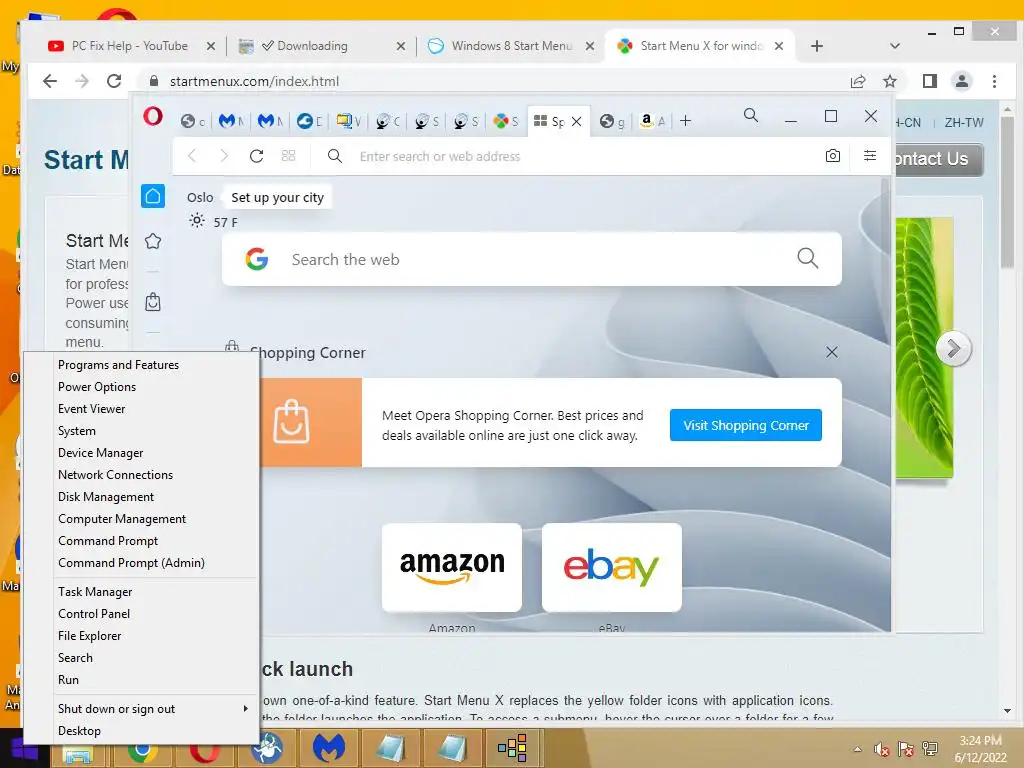Click Opera back arrow
Viewport: 1024px width, 768px height.
point(192,156)
